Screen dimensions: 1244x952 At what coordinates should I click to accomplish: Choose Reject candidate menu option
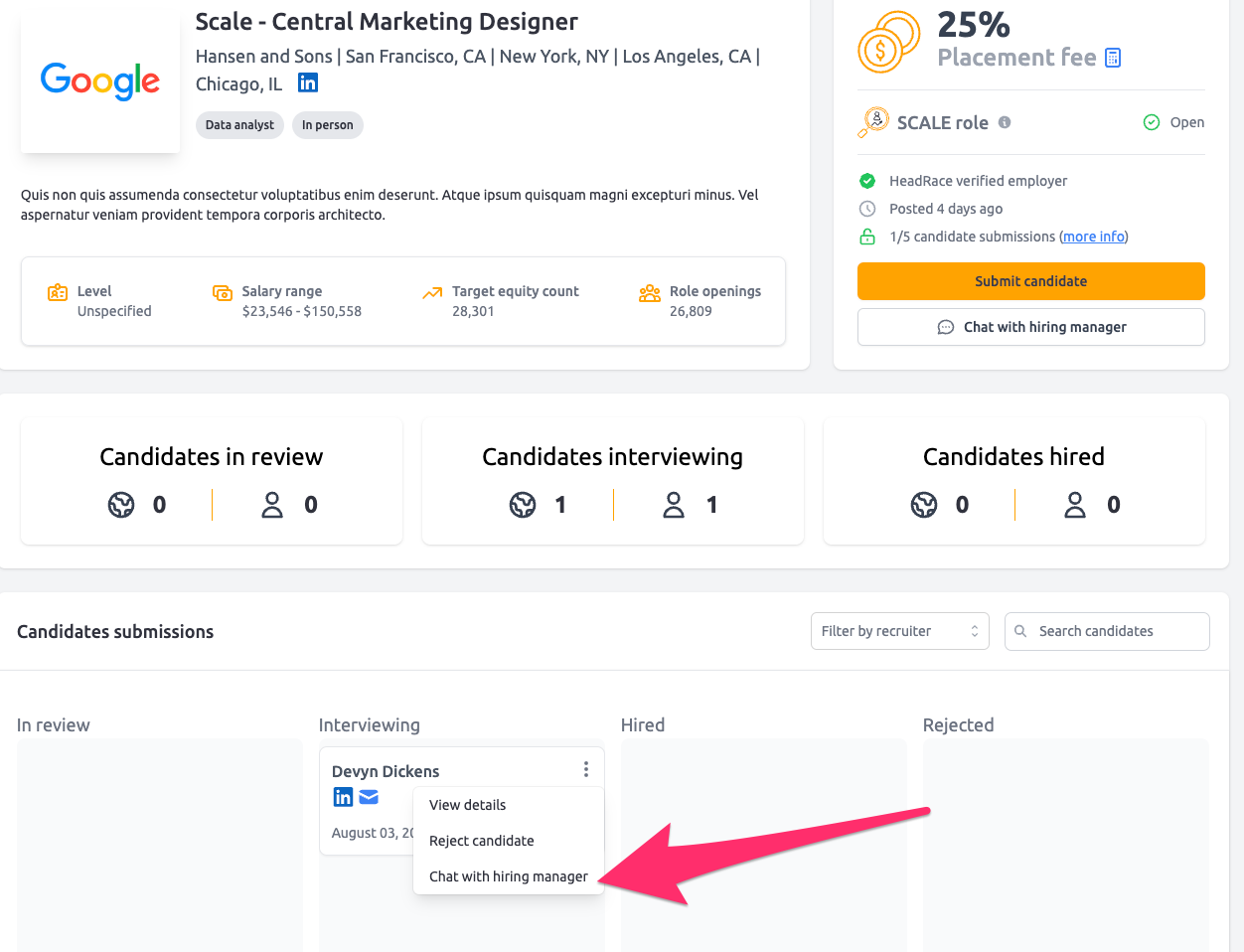(x=482, y=841)
